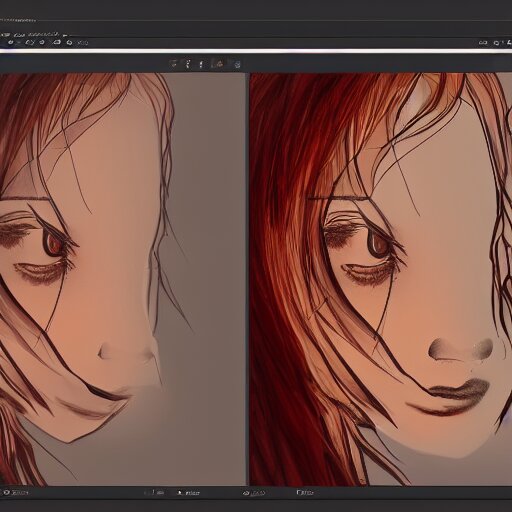Viewport: 512px width, 512px height.
Task: Click the diamond-shaped icon in top-left toolbar
Action: click(x=30, y=42)
